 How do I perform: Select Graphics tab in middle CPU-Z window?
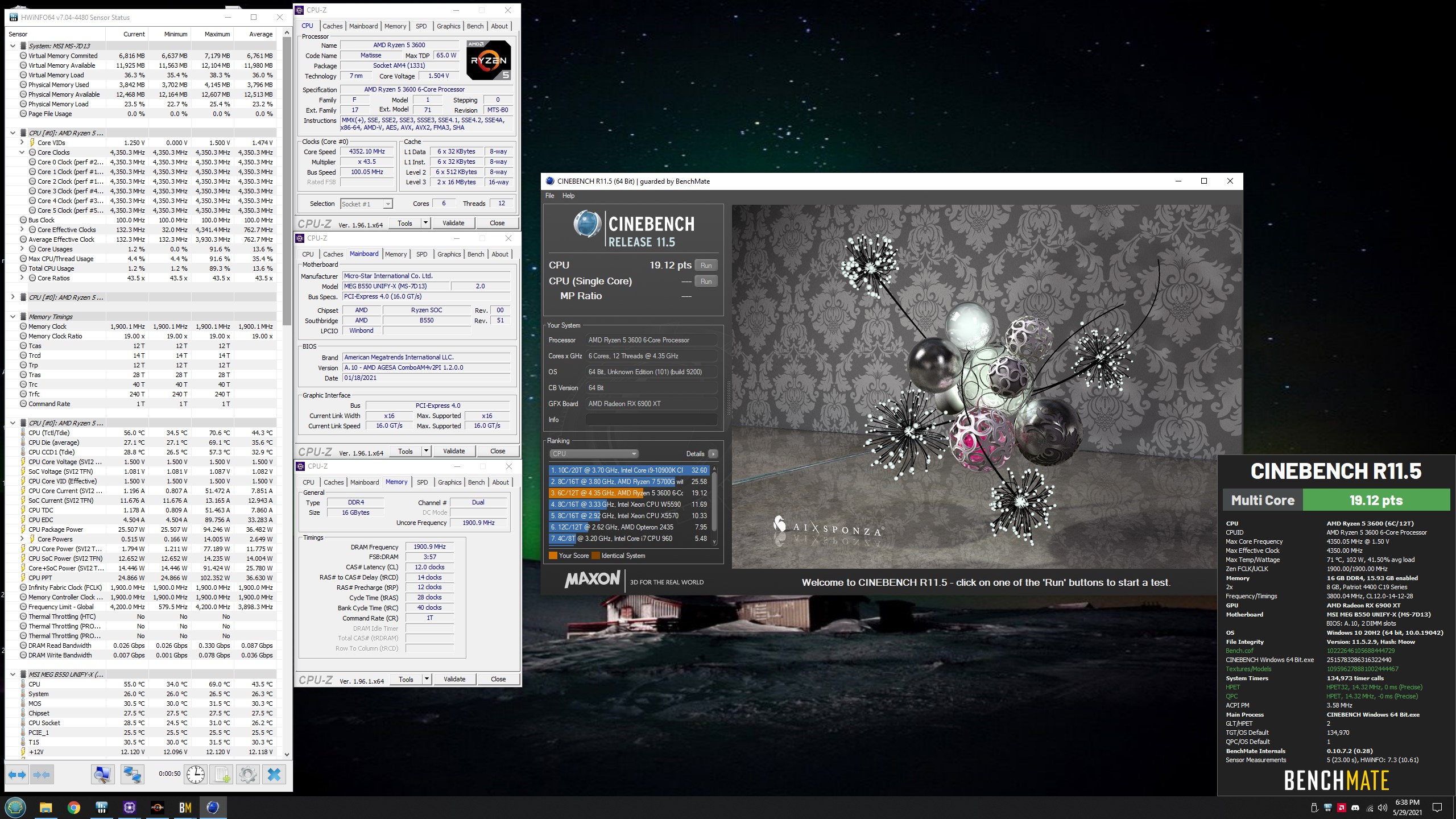pos(449,254)
